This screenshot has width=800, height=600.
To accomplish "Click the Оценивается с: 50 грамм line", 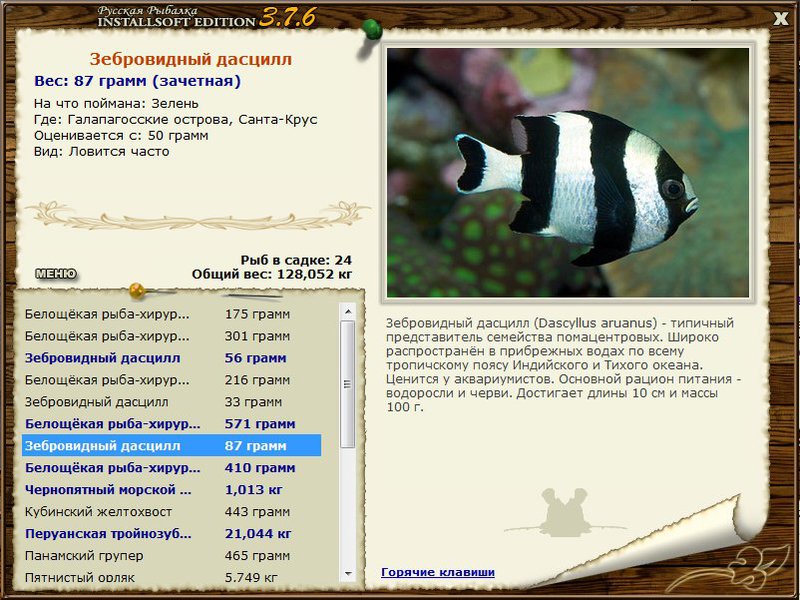I will tap(121, 136).
